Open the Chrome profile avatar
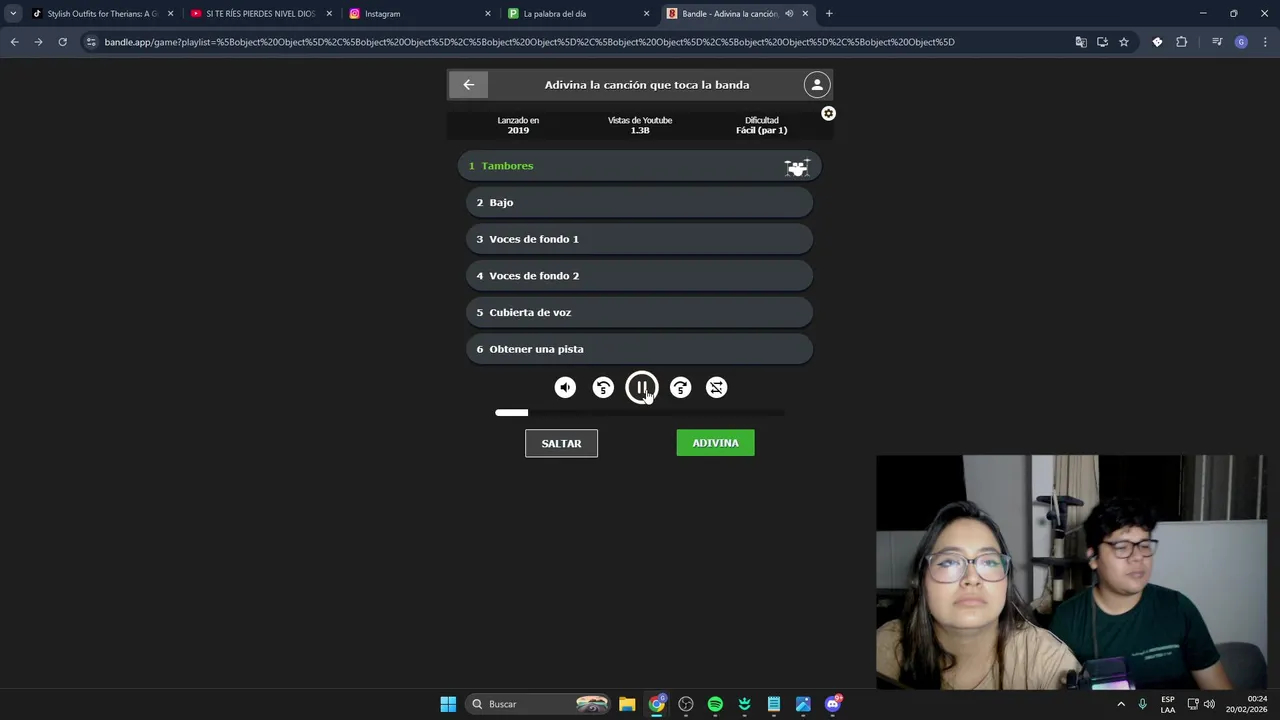Image resolution: width=1280 pixels, height=720 pixels. click(x=1241, y=42)
